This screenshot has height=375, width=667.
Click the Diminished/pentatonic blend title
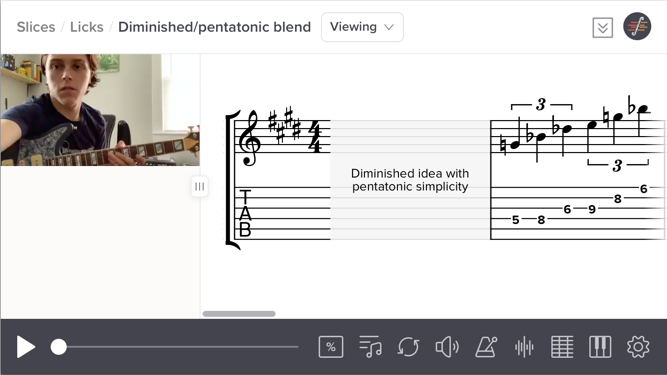pos(214,27)
